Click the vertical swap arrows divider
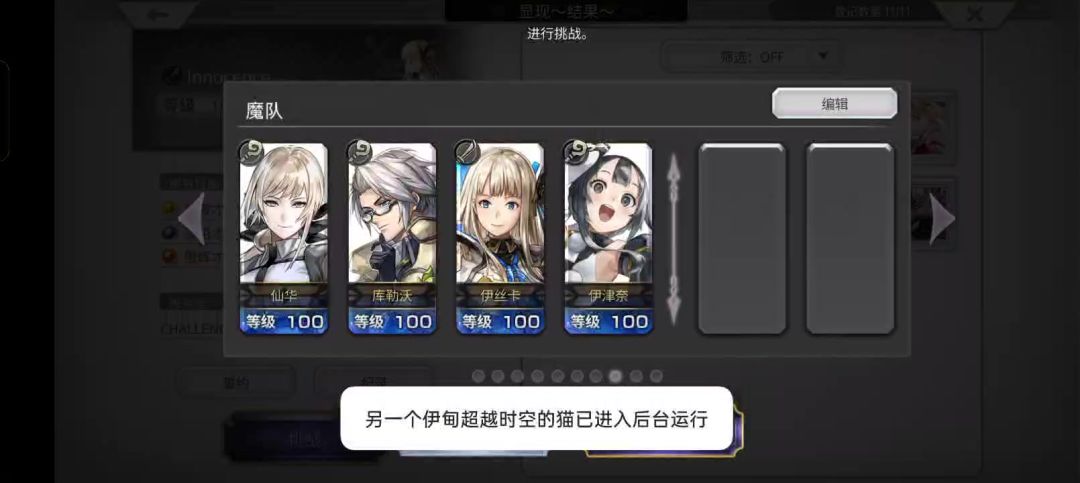This screenshot has width=1080, height=483. 674,238
